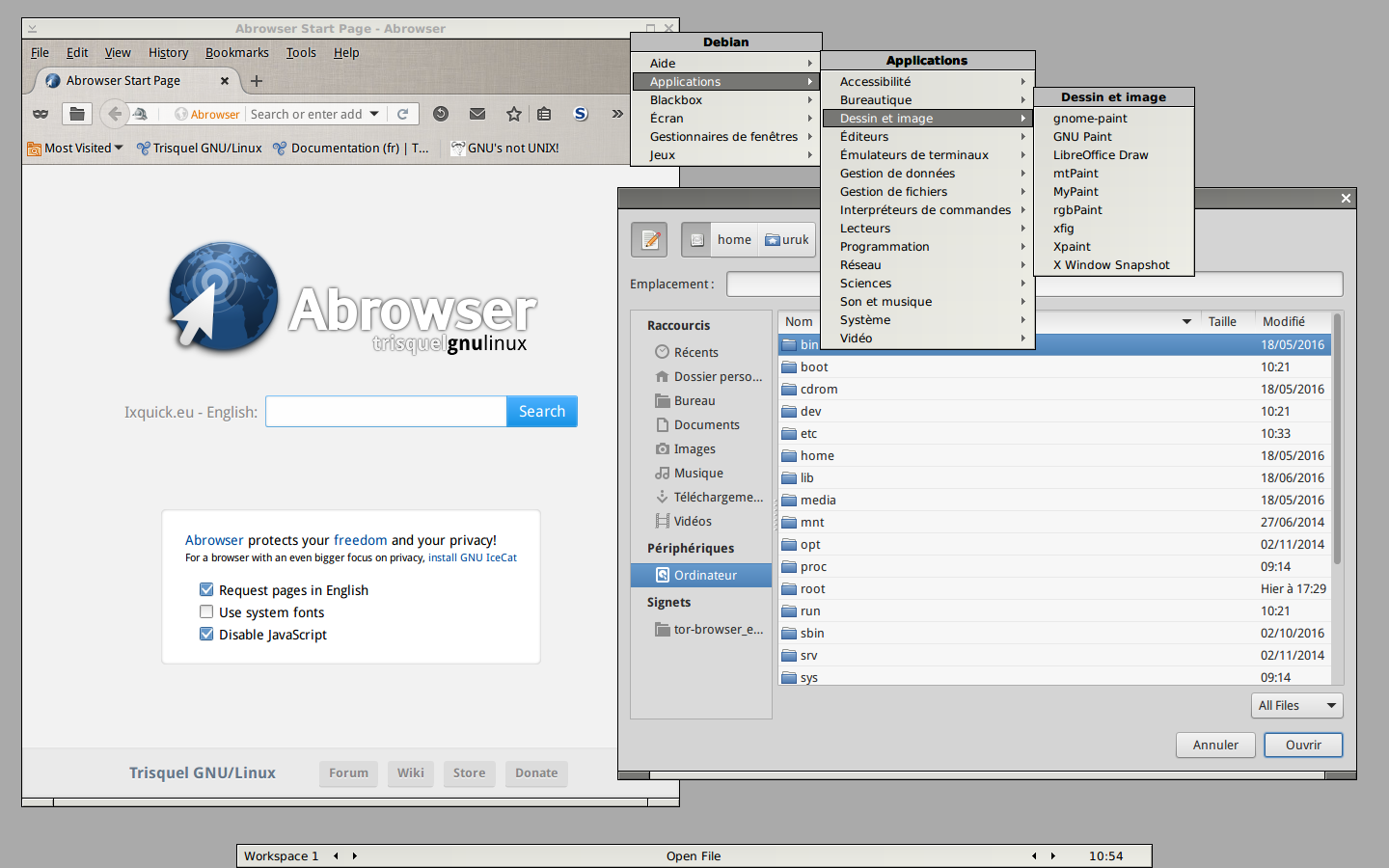Expand the Bureautique submenu
The height and width of the screenshot is (868, 1389).
click(x=927, y=99)
